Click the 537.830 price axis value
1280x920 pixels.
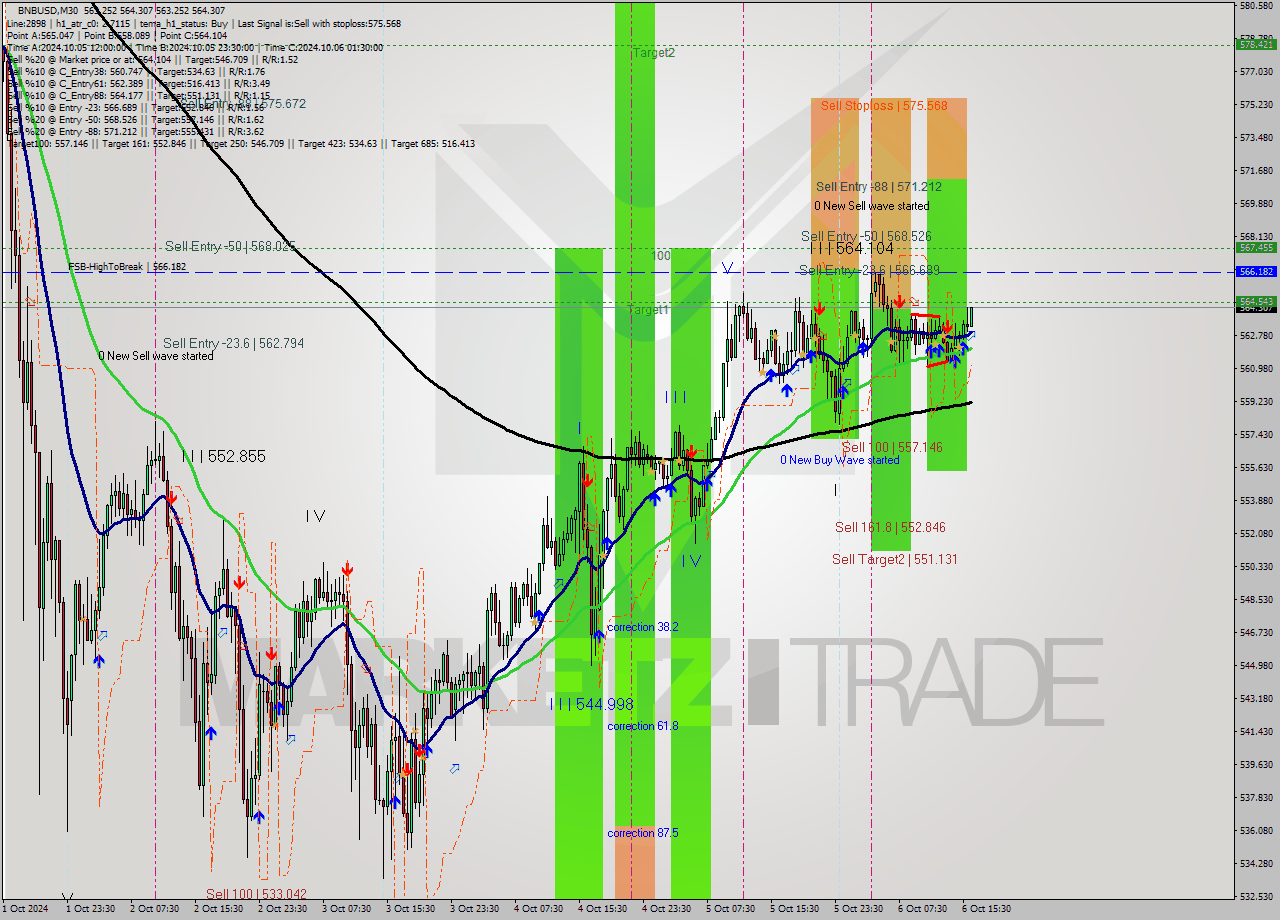(x=1256, y=797)
